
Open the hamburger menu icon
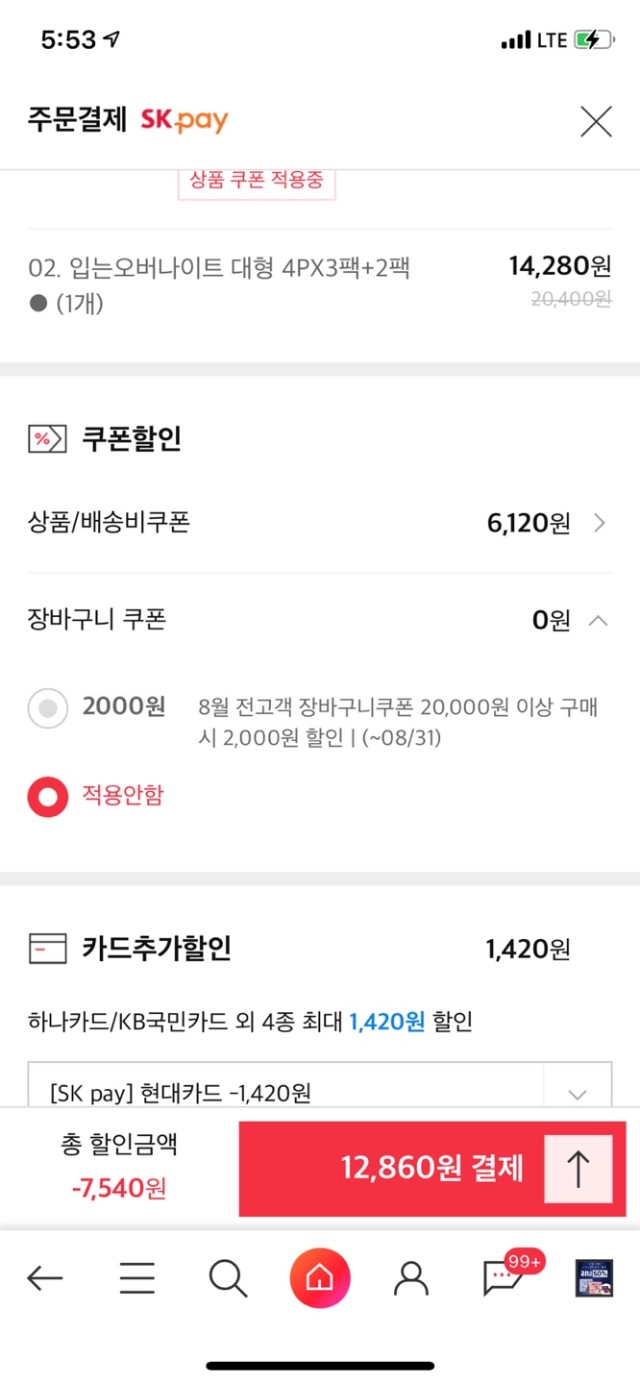(x=137, y=1277)
